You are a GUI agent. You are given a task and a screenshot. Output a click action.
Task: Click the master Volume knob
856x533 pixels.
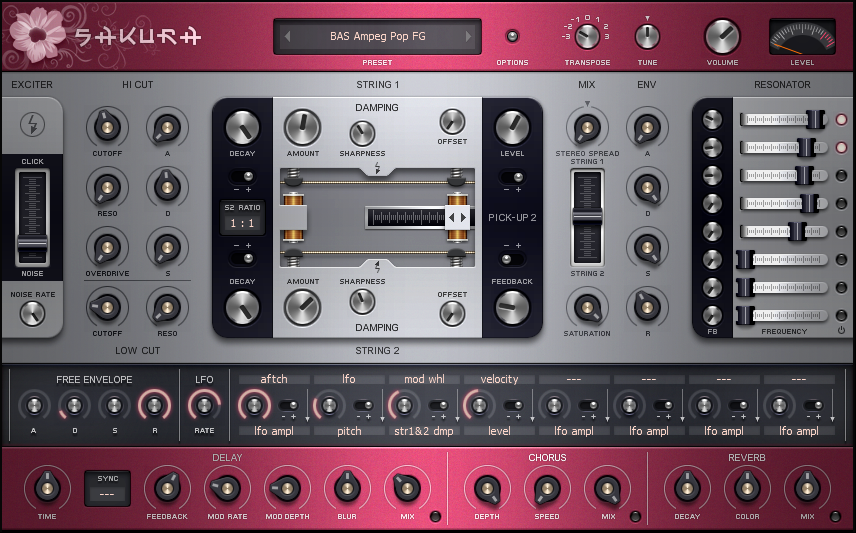pos(722,36)
